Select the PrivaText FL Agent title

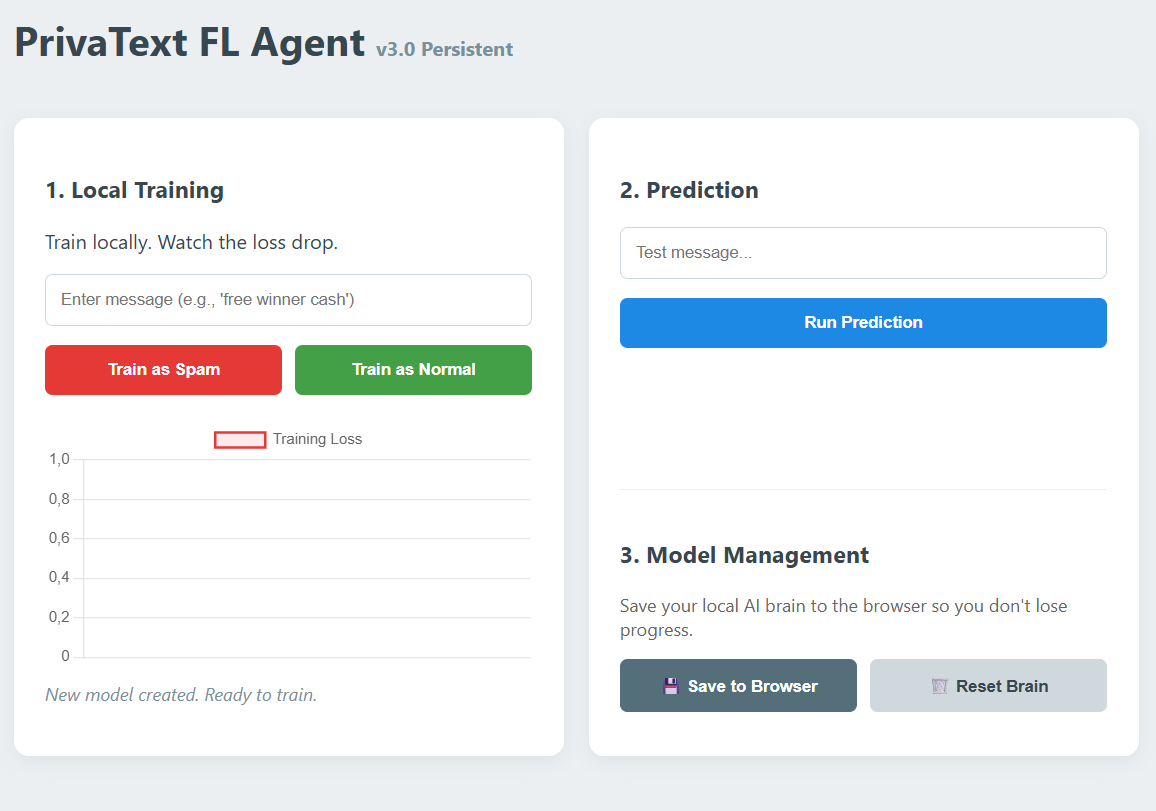click(x=189, y=43)
